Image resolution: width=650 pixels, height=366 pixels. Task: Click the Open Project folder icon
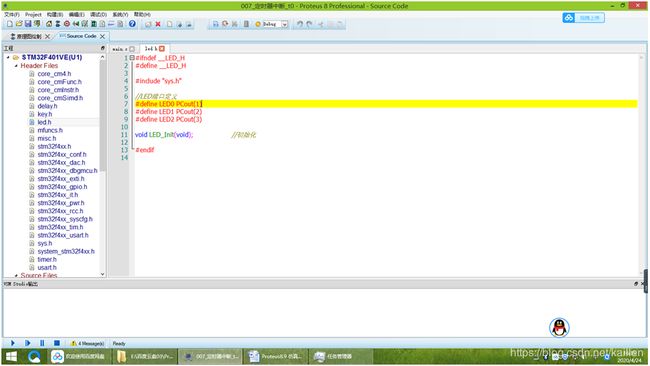coord(19,24)
